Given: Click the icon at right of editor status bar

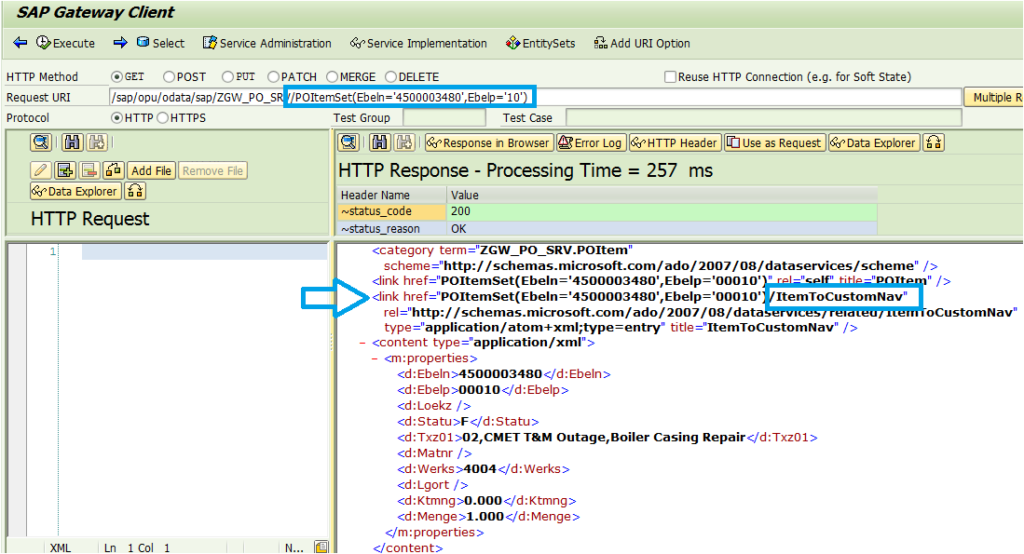Looking at the screenshot, I should click(x=321, y=547).
